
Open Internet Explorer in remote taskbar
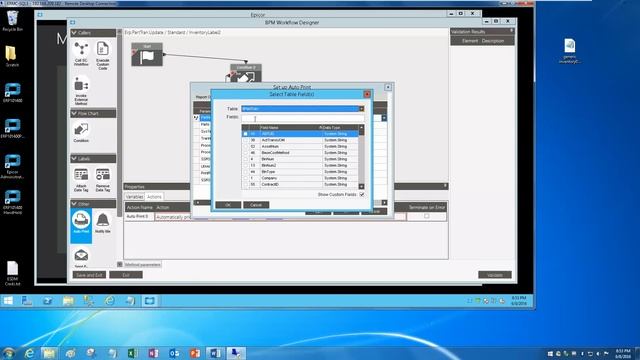click(109, 301)
